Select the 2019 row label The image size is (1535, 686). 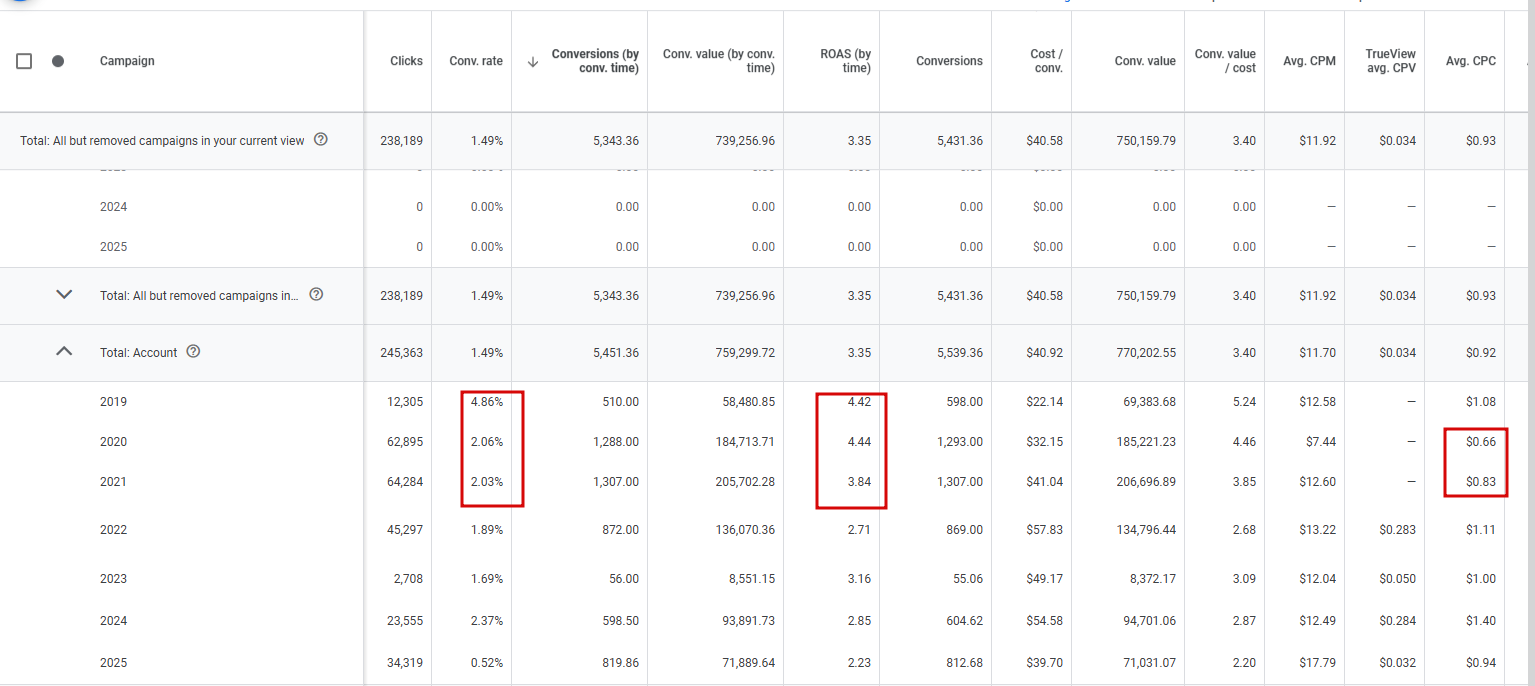click(113, 402)
